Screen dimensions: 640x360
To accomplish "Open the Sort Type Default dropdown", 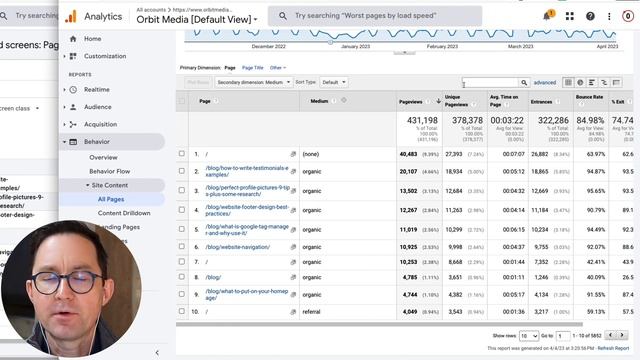I will coord(333,82).
